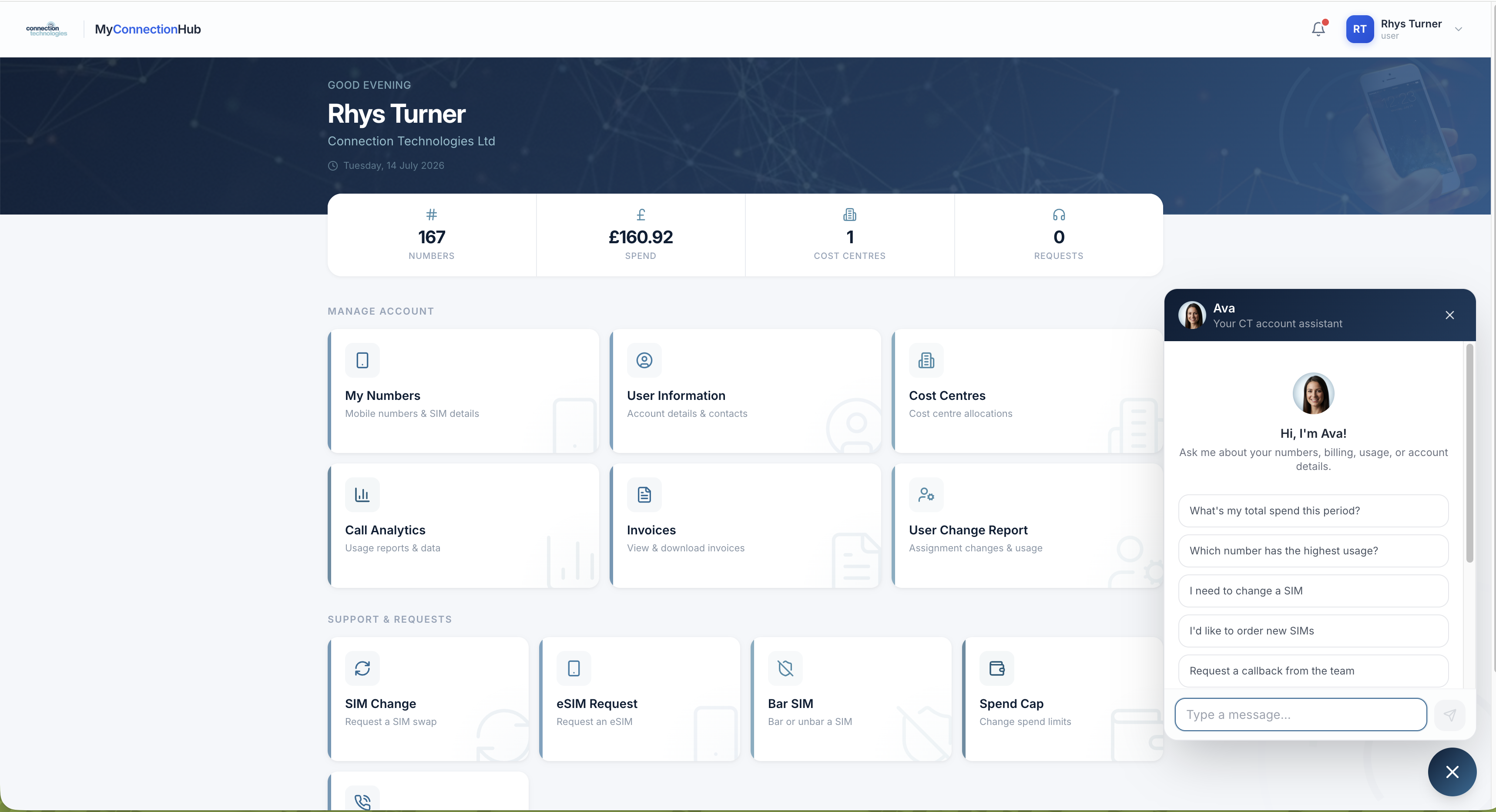Open the User Change Report card
This screenshot has width=1496, height=812.
coord(1027,526)
